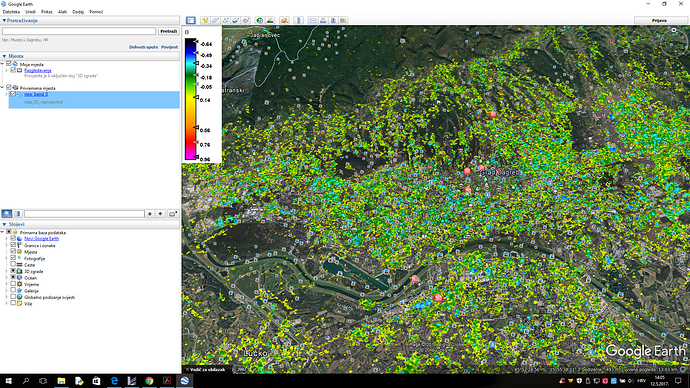Viewport: 690px width, 388px height.
Task: Click inside the search text field
Action: pyautogui.click(x=79, y=31)
